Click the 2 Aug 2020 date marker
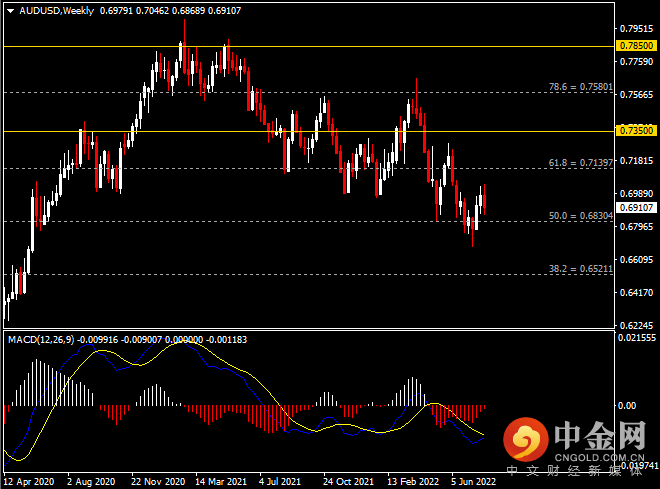The height and width of the screenshot is (489, 660). click(91, 481)
